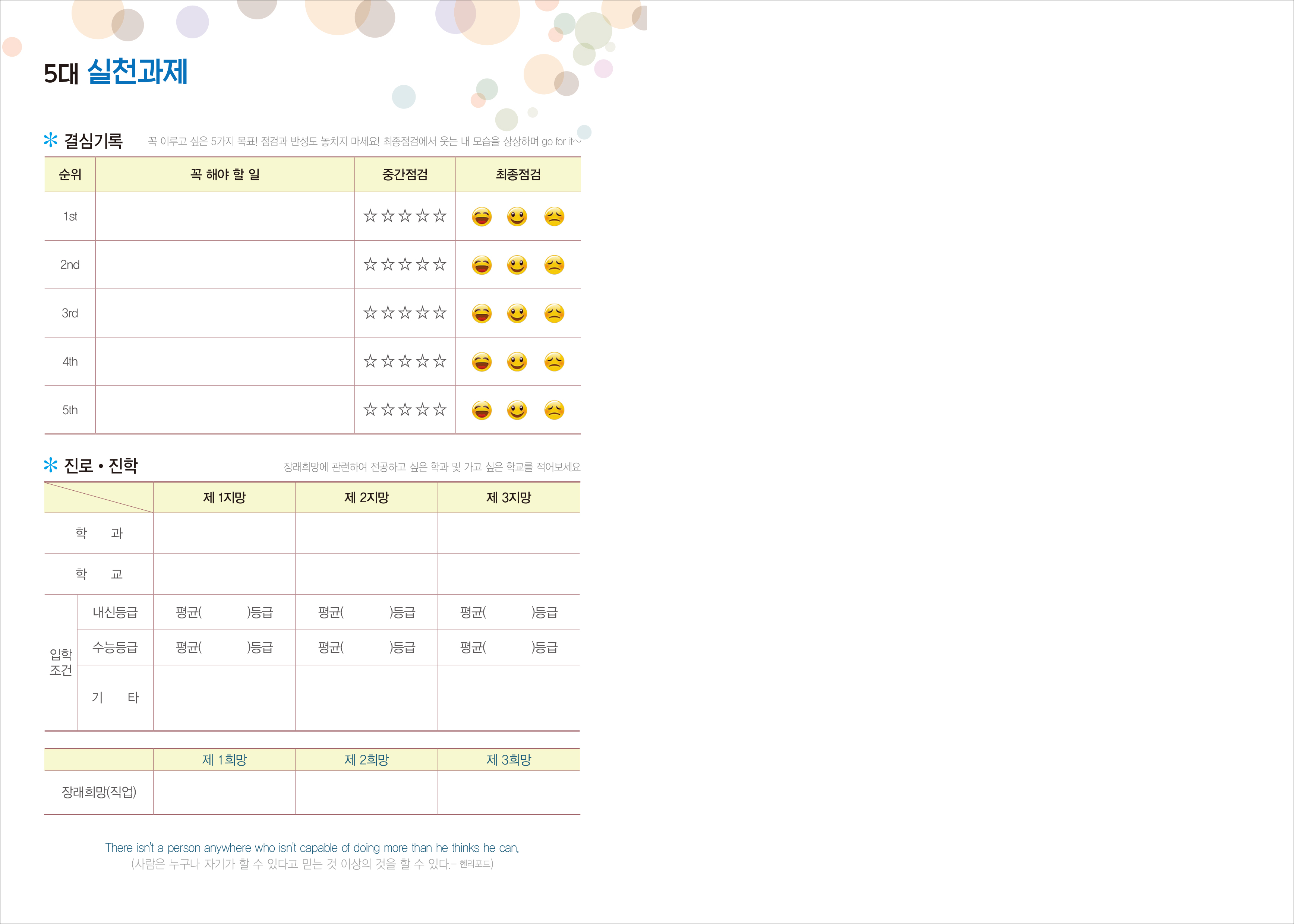This screenshot has height=924, width=1294.
Task: Select the smiling face in the 5th row
Action: click(517, 410)
